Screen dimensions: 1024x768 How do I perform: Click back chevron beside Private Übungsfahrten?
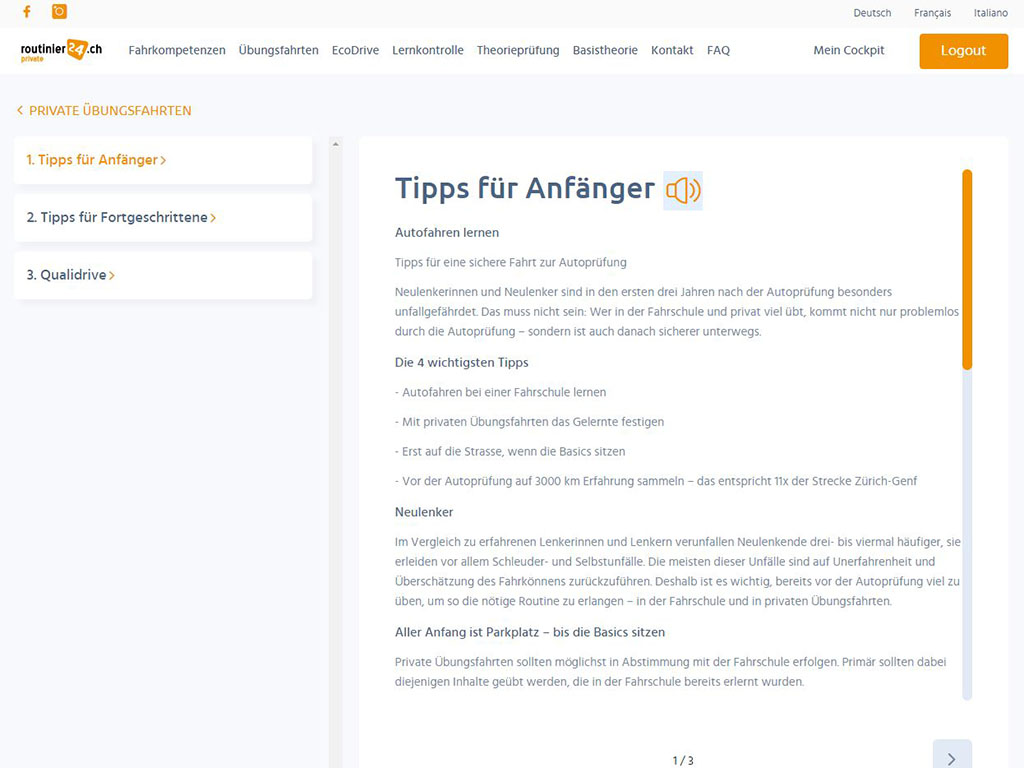coord(20,111)
